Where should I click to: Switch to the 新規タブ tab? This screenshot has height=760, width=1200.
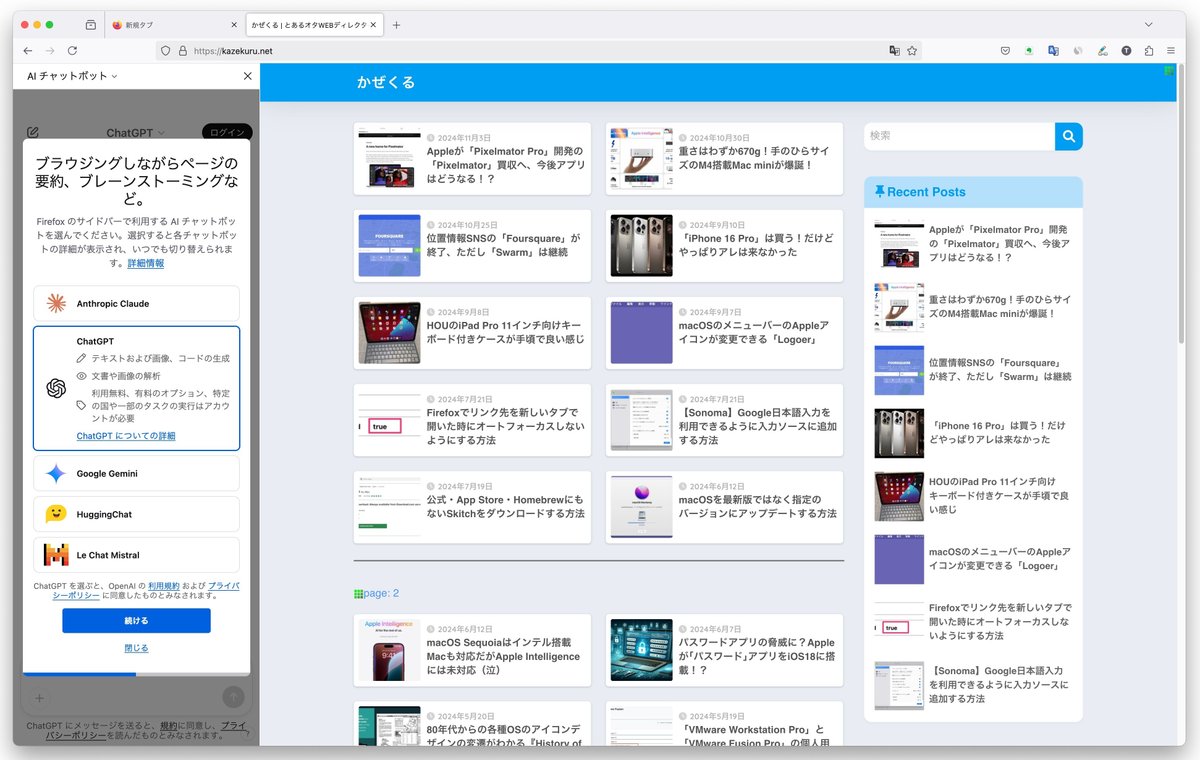(170, 24)
